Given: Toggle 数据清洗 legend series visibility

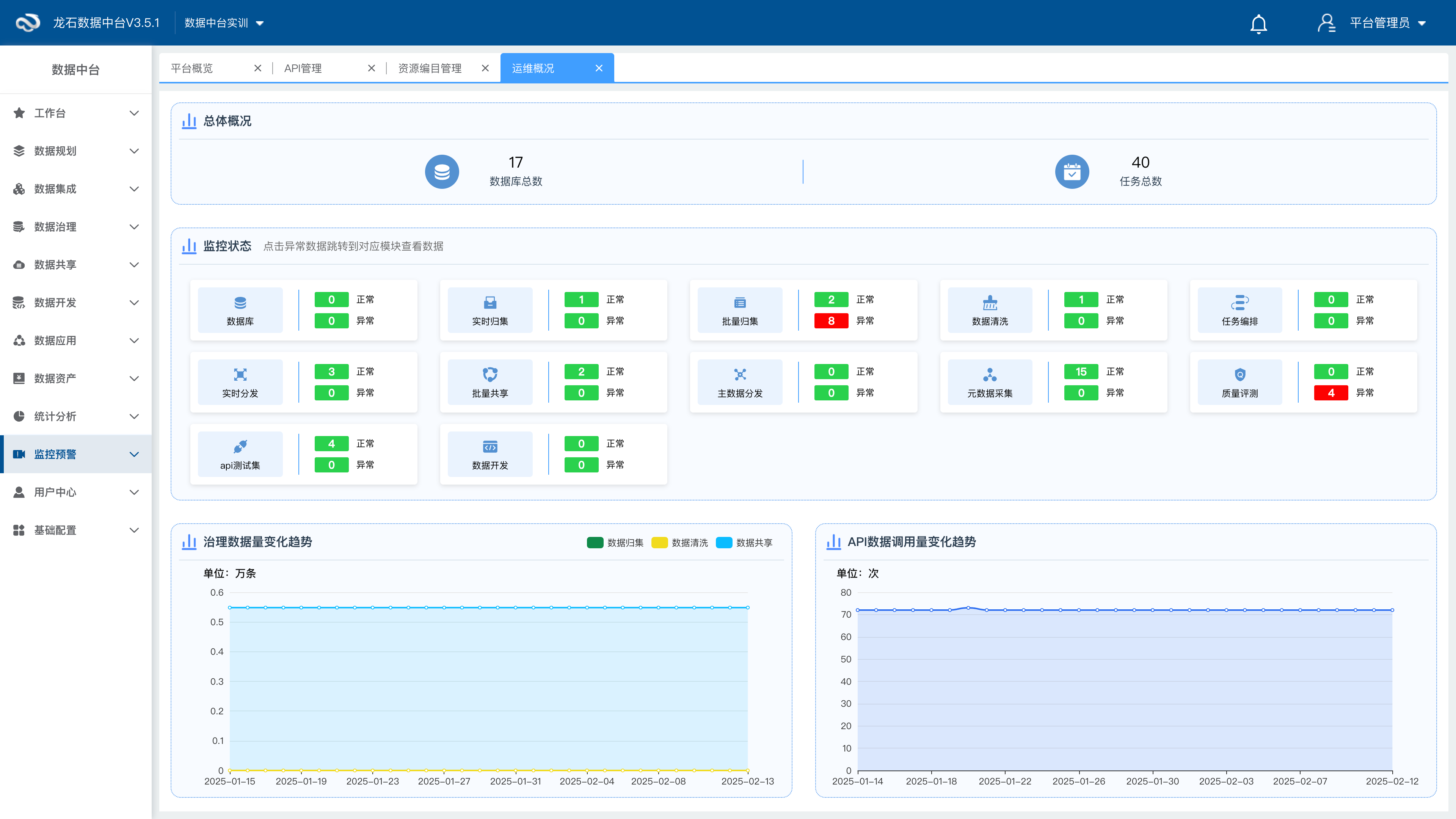Looking at the screenshot, I should (679, 543).
